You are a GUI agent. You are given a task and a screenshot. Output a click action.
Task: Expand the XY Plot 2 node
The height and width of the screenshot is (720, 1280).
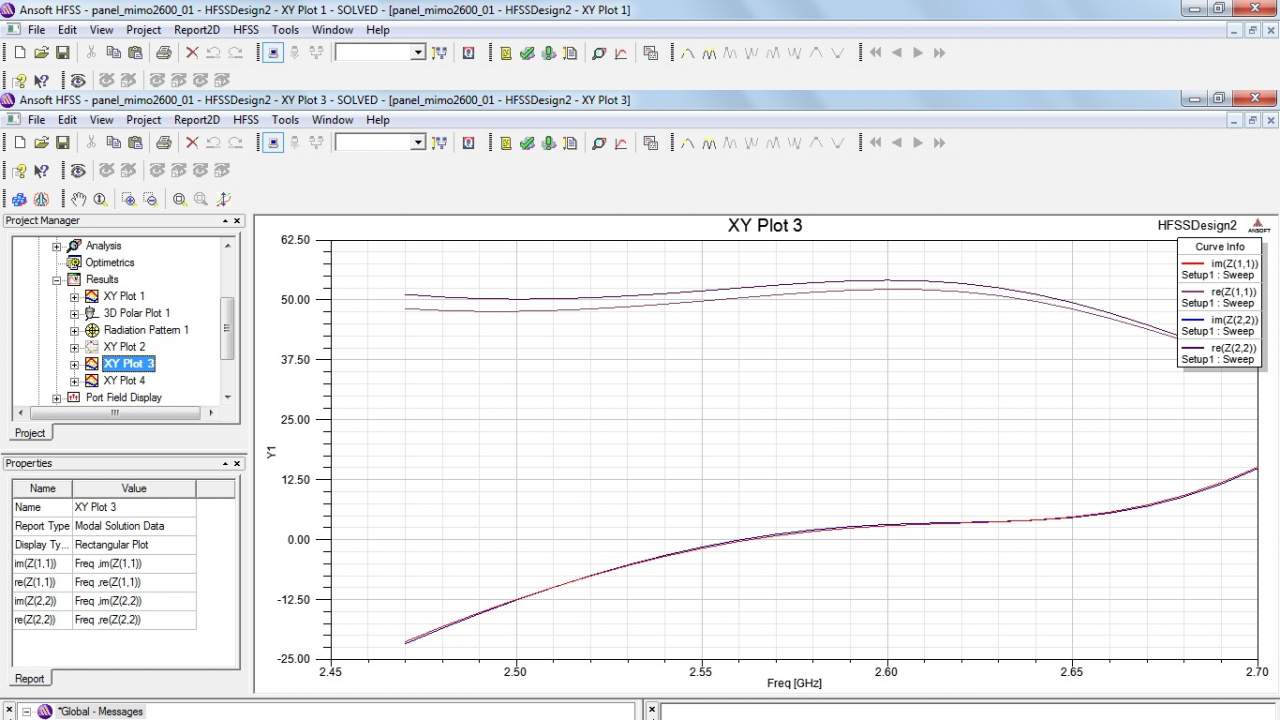coord(75,347)
